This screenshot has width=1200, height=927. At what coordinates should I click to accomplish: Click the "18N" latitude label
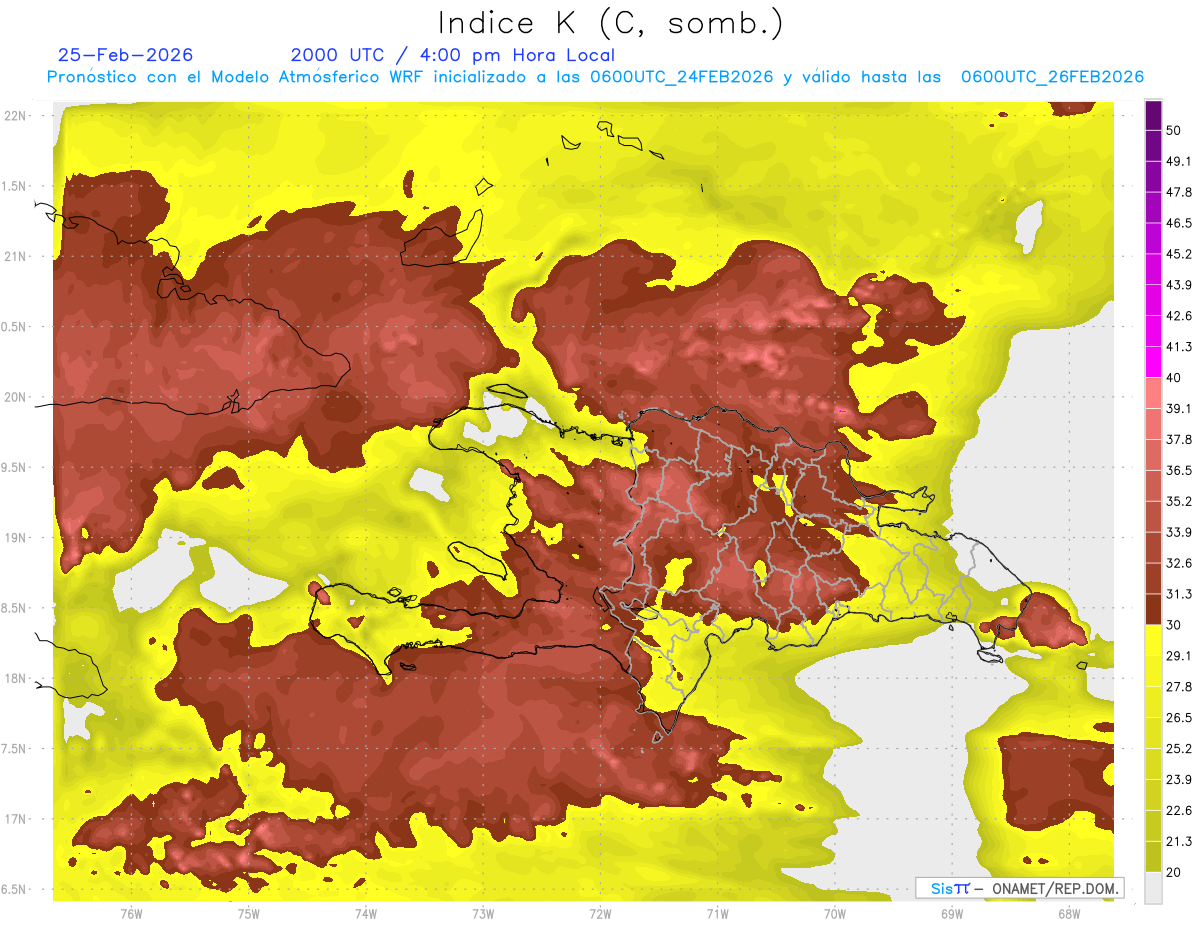[17, 679]
